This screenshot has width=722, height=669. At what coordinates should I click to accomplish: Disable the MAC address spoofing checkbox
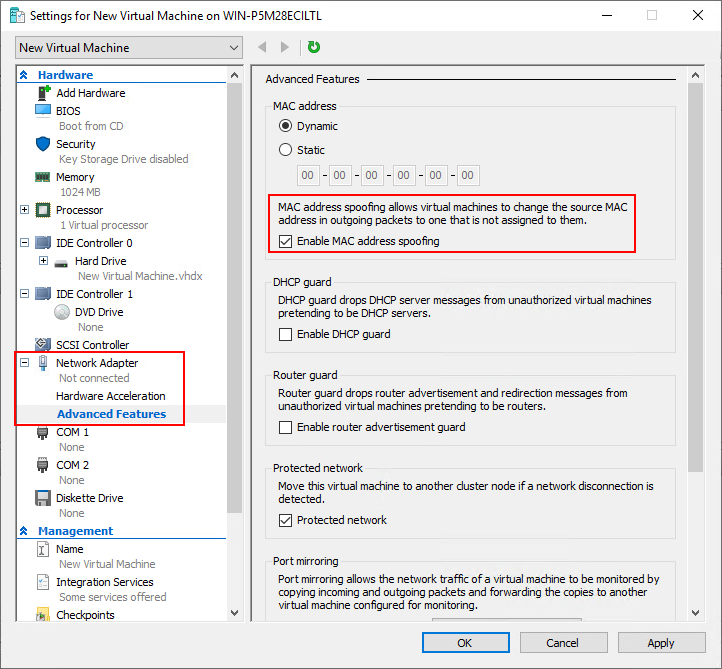[285, 241]
